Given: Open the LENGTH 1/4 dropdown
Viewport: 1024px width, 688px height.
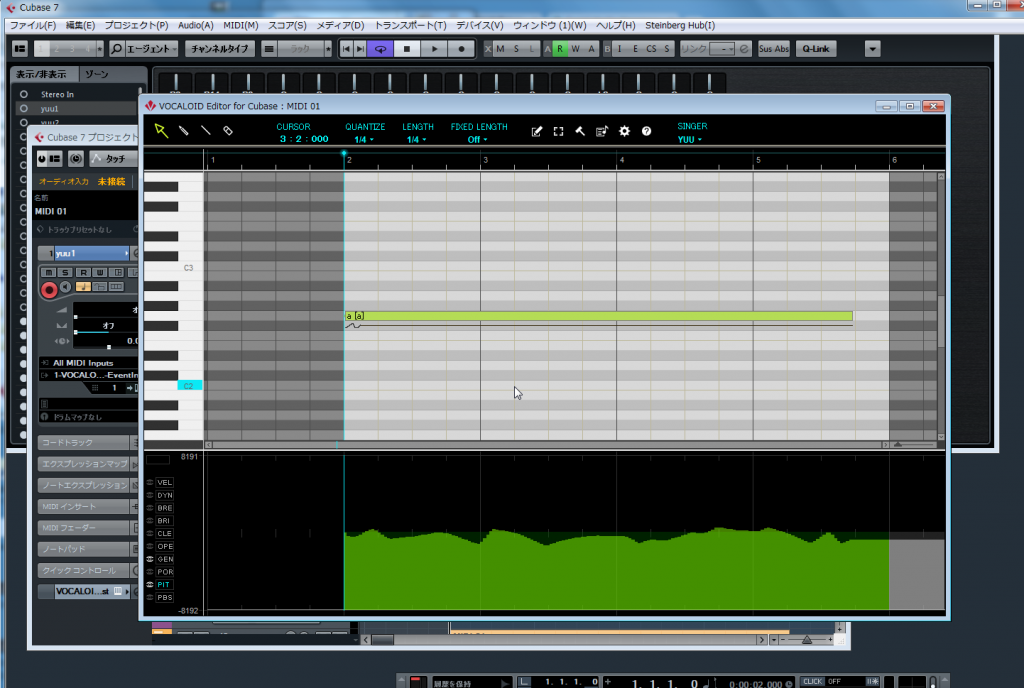Looking at the screenshot, I should pos(416,140).
